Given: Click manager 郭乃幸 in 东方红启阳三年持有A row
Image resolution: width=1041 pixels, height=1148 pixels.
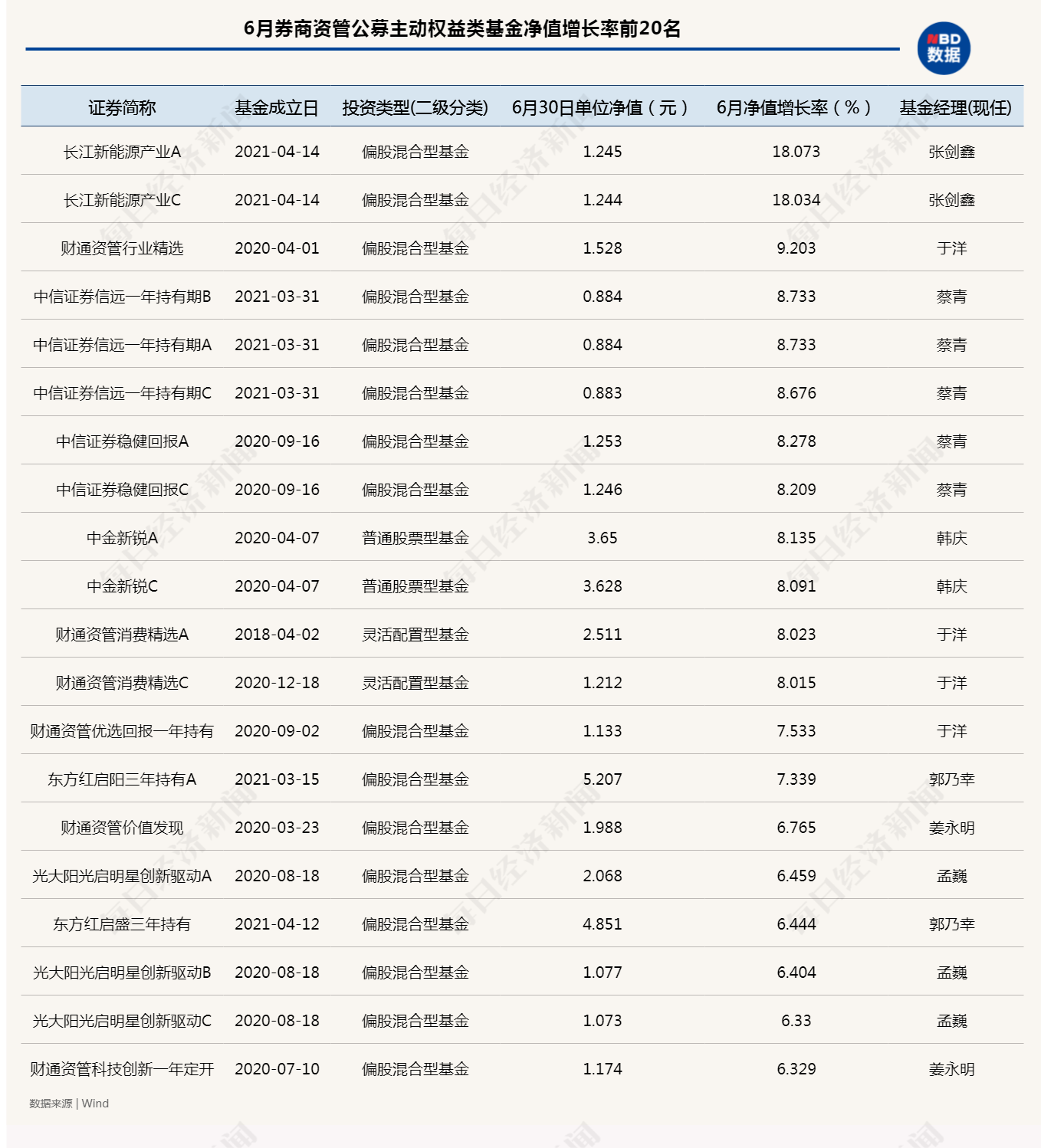Looking at the screenshot, I should click(x=951, y=779).
